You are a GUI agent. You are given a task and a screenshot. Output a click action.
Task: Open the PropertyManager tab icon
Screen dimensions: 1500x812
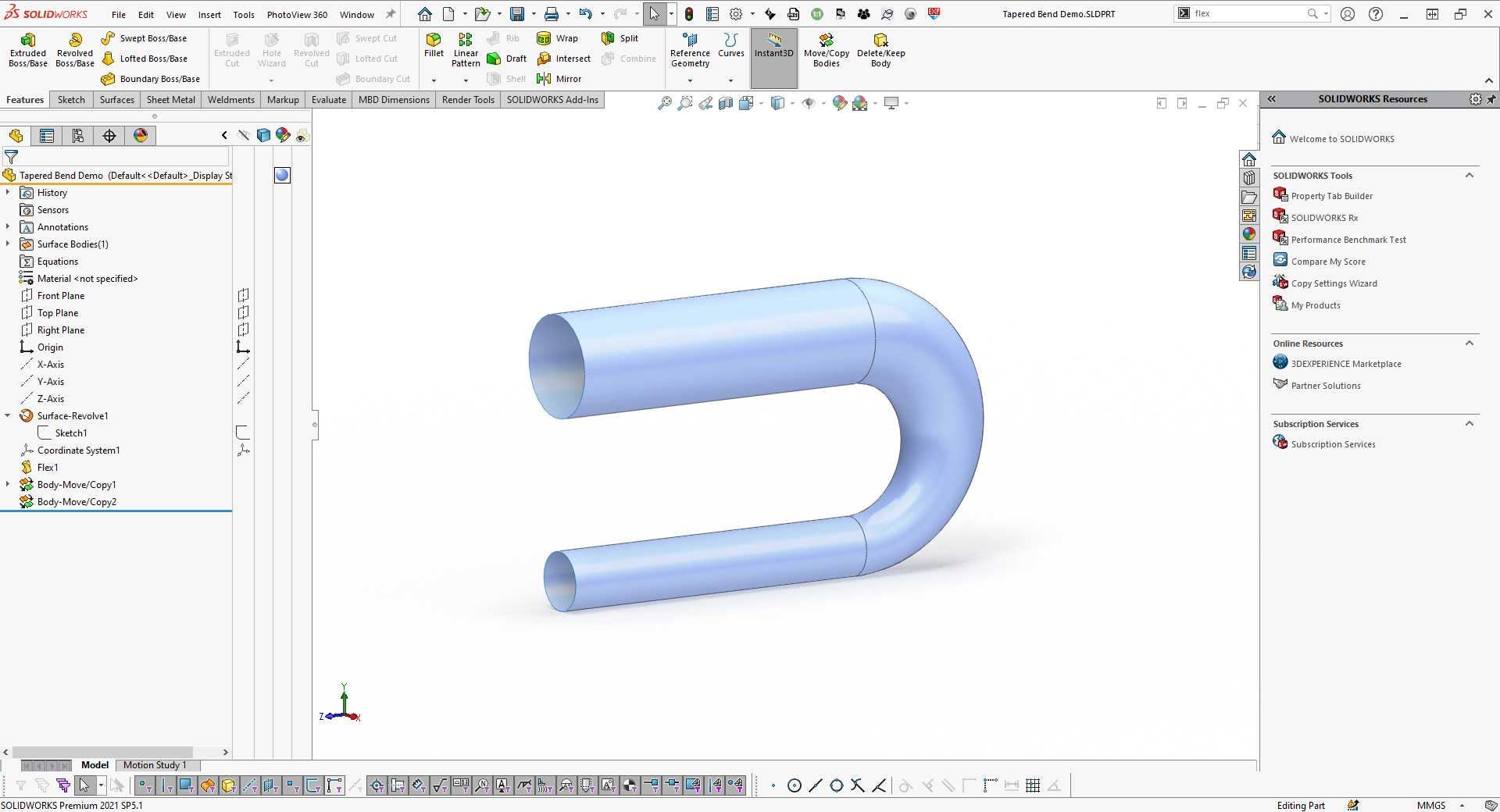tap(47, 136)
